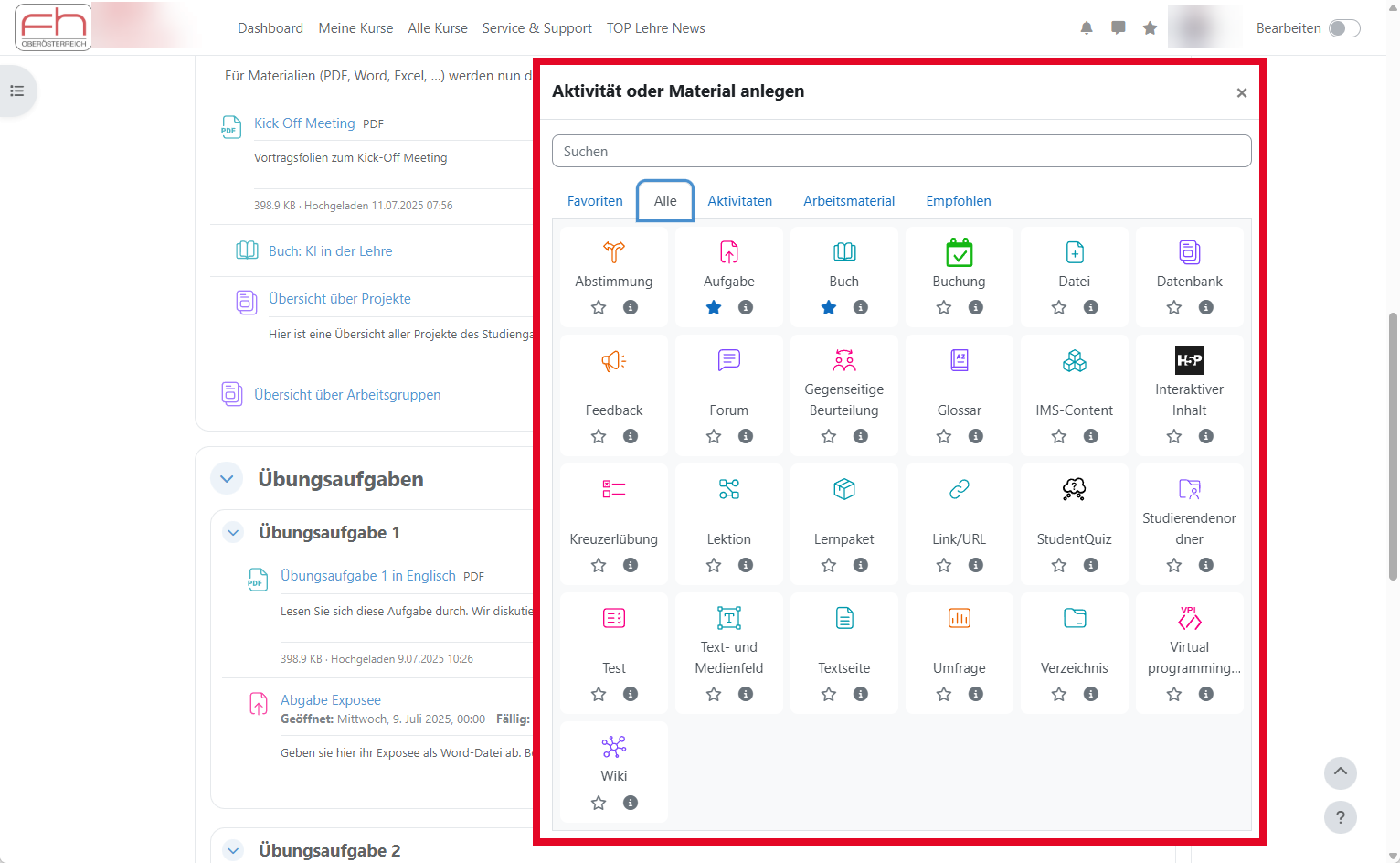Add a Test activity
Image resolution: width=1400 pixels, height=863 pixels.
(x=614, y=618)
